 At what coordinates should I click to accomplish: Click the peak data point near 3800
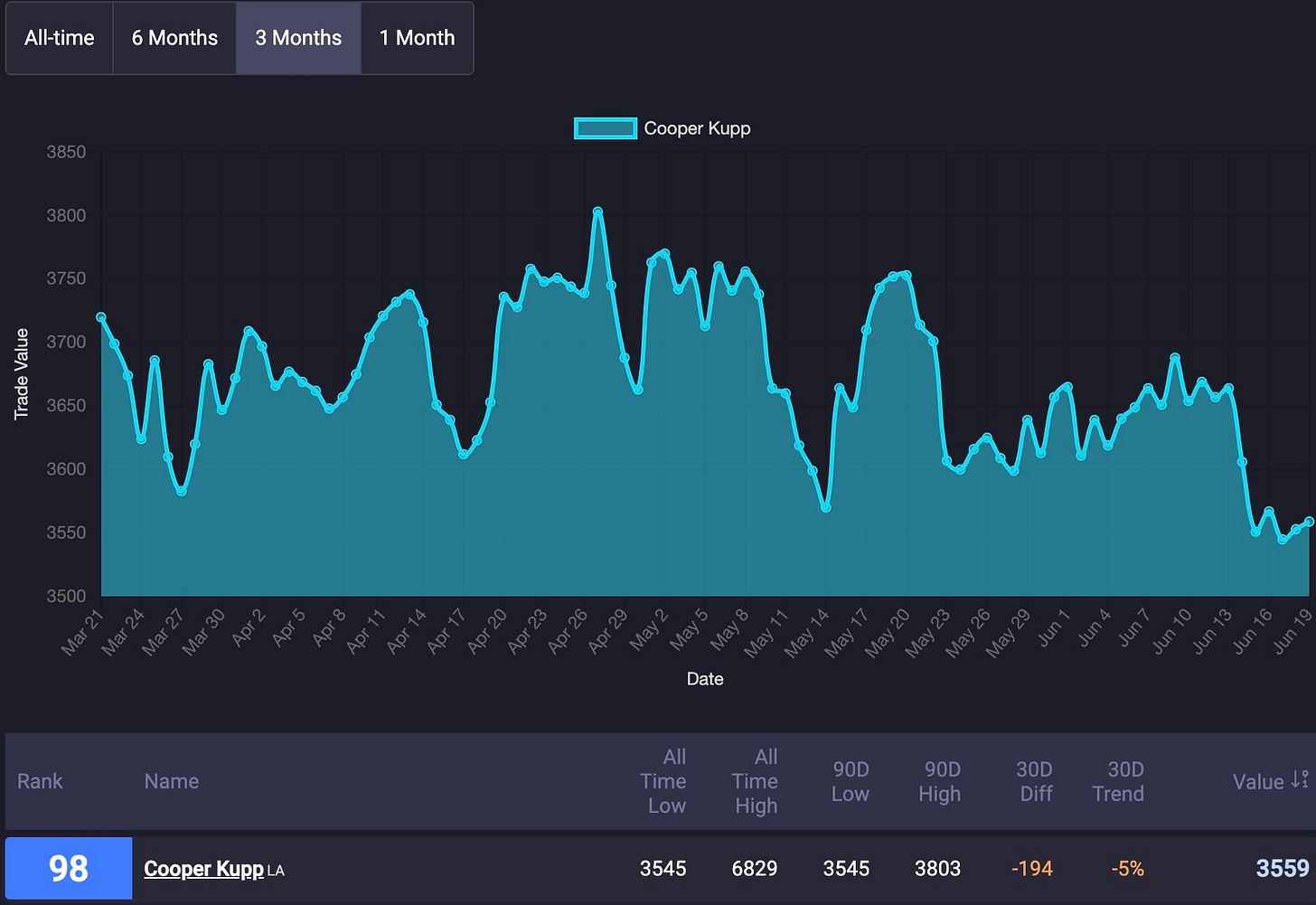coord(597,212)
